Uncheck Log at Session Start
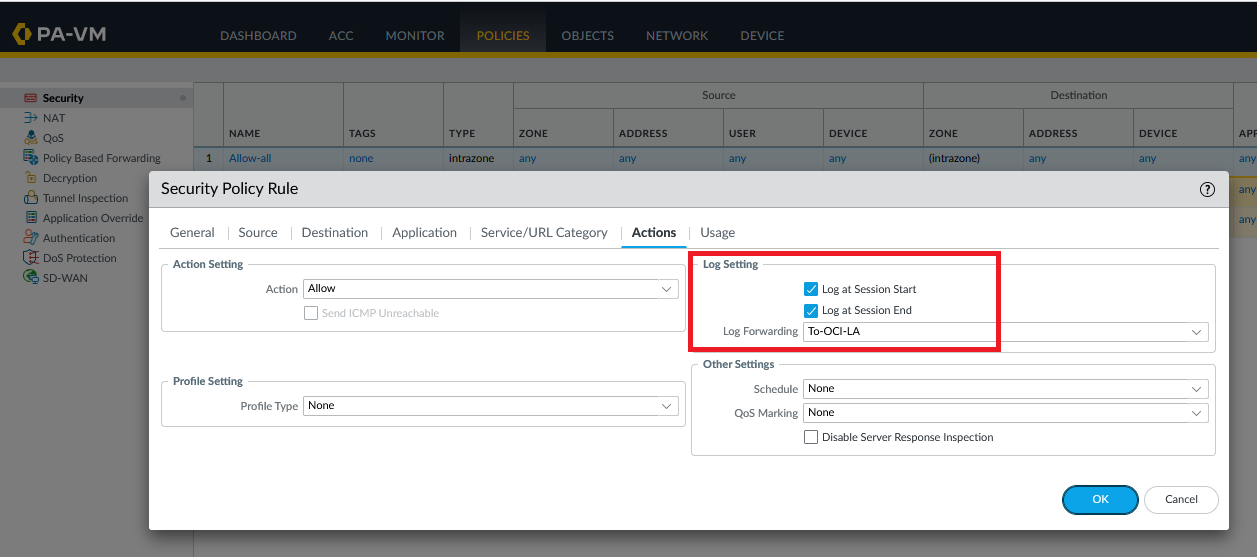 811,289
